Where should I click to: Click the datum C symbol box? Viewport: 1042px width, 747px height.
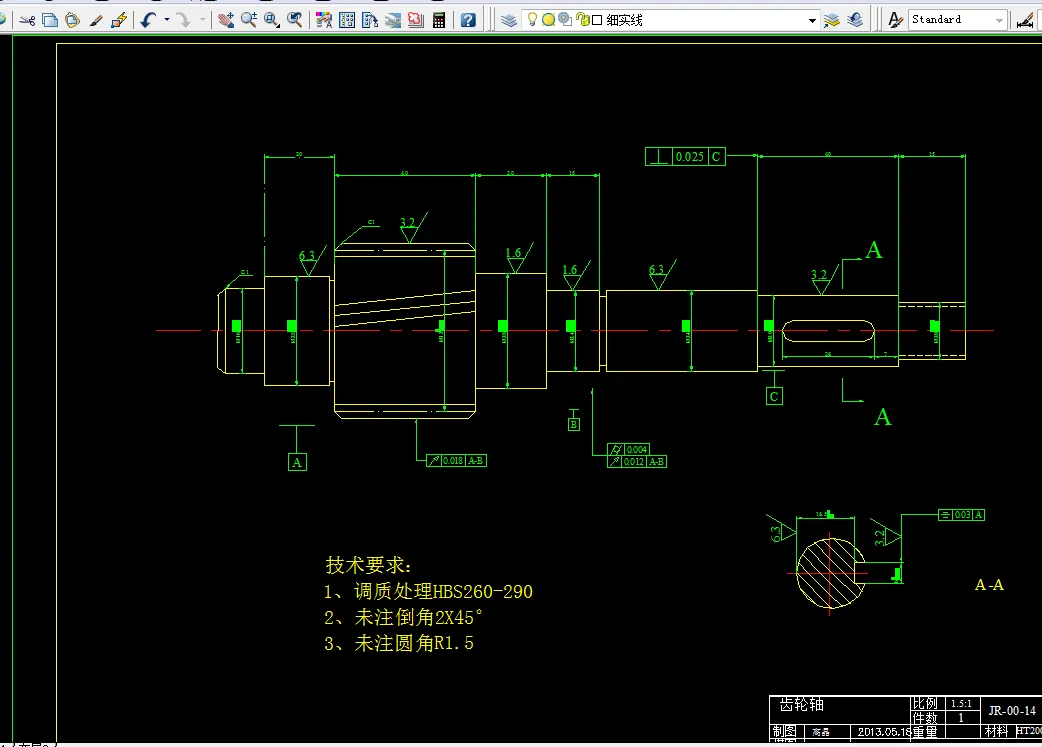(774, 397)
